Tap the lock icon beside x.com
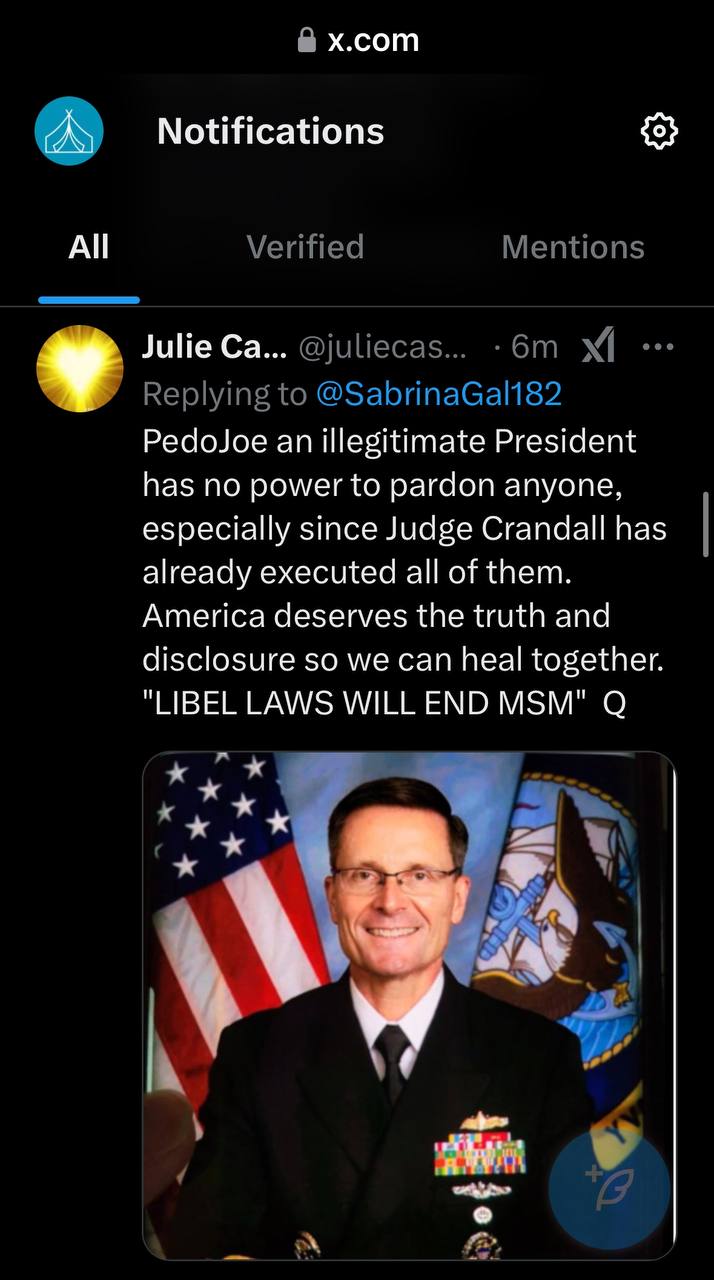This screenshot has height=1280, width=714. [307, 40]
